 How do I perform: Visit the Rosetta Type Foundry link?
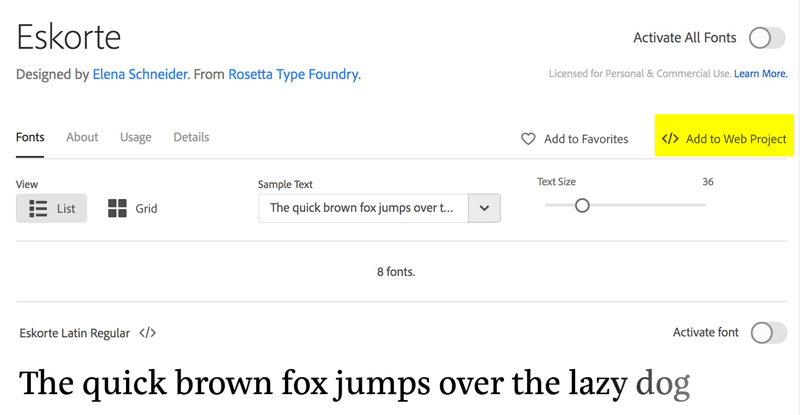(x=293, y=74)
